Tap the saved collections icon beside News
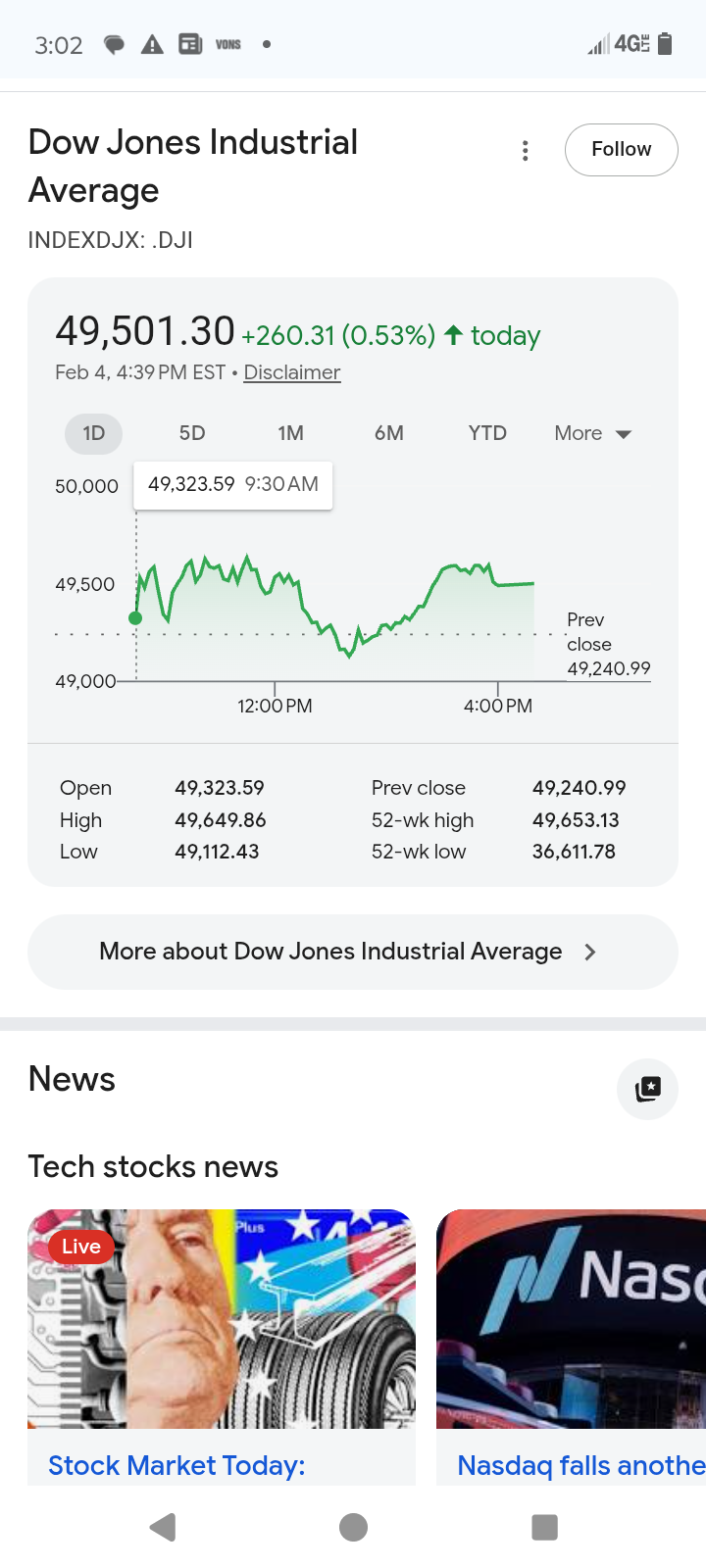Viewport: 706px width, 1568px height. coord(647,1089)
